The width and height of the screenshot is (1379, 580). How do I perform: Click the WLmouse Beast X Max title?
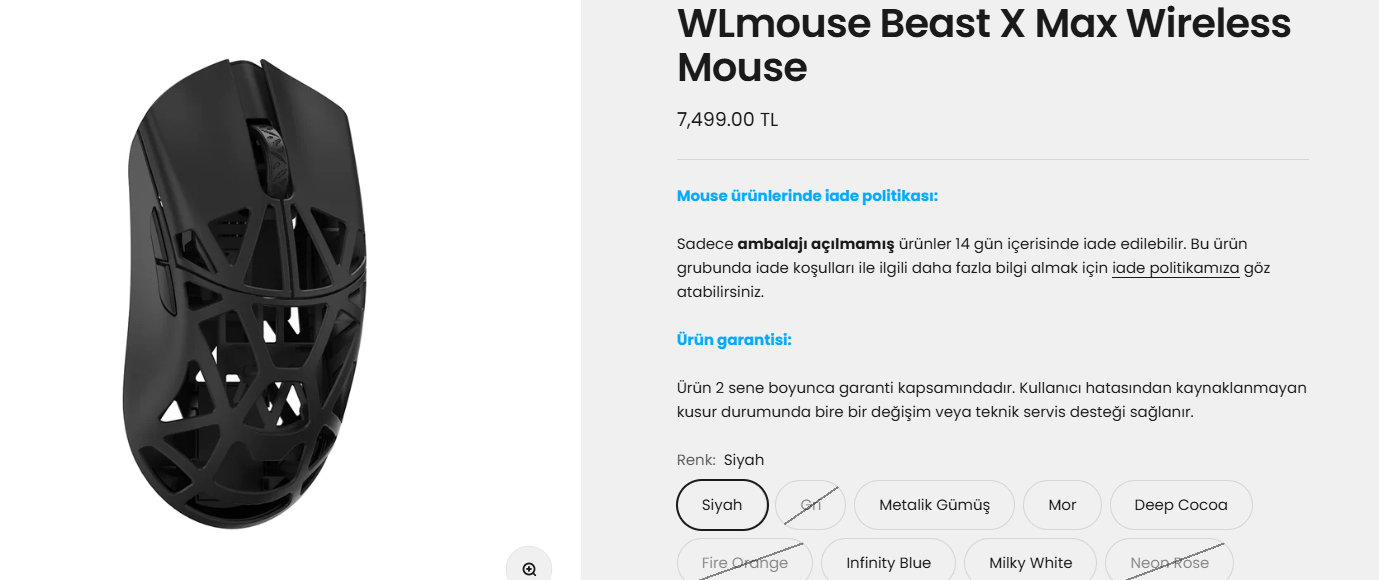[983, 45]
